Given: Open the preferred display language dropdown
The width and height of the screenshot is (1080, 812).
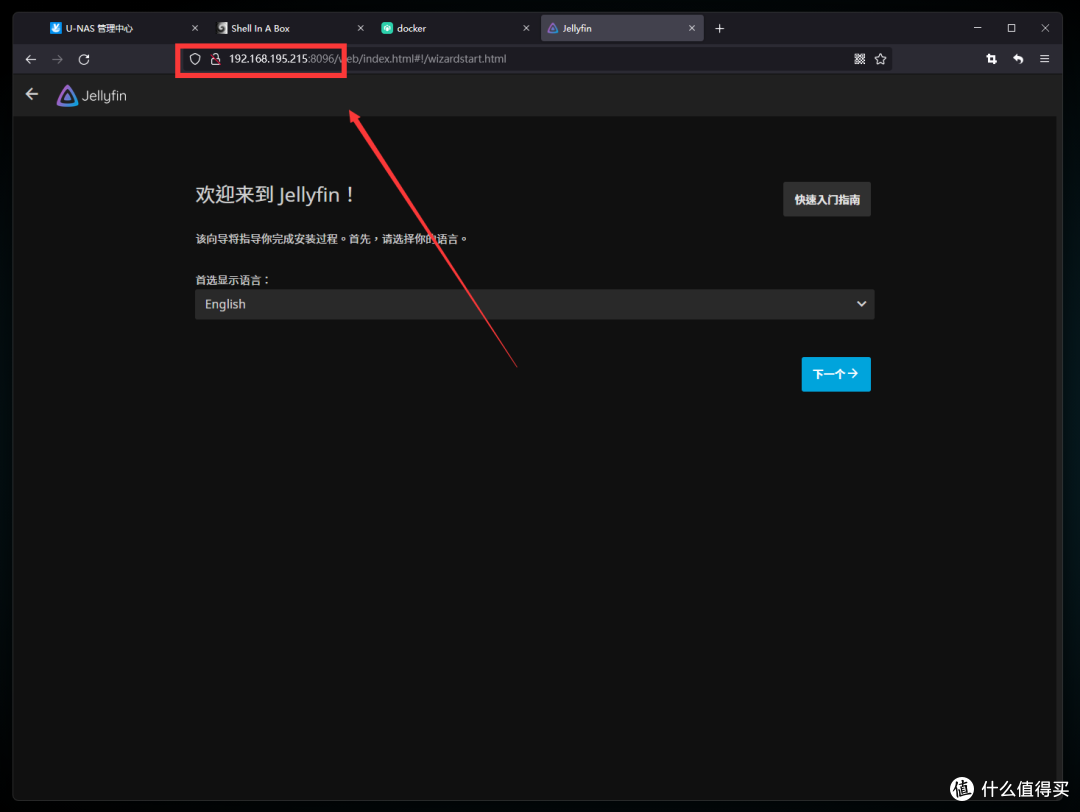Looking at the screenshot, I should coord(861,303).
